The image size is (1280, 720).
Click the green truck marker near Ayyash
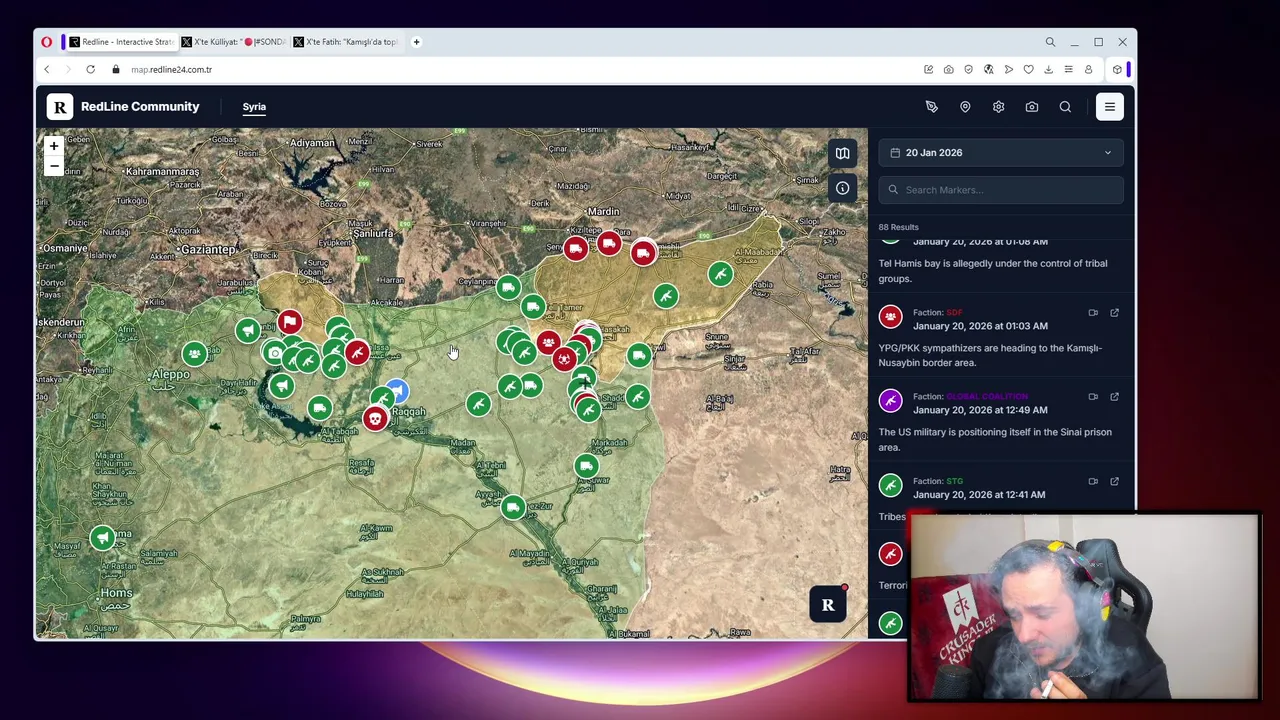[513, 508]
